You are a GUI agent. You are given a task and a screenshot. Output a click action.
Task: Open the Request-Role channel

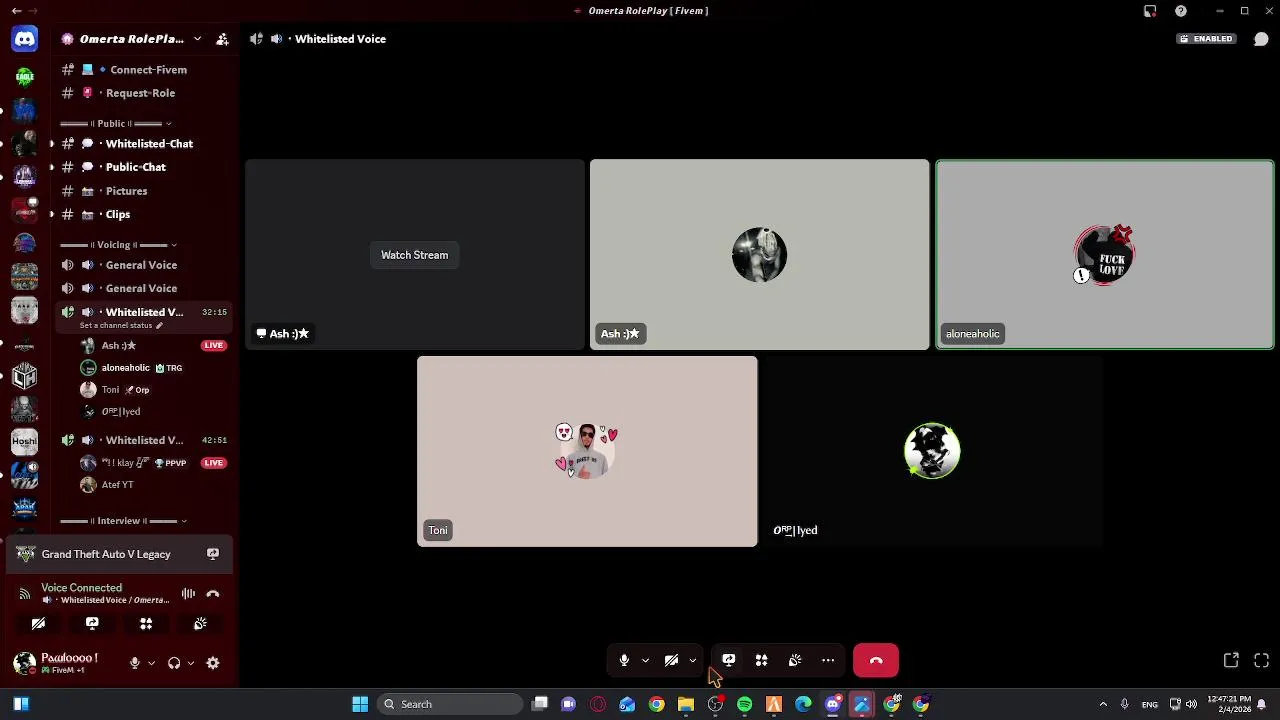144,93
